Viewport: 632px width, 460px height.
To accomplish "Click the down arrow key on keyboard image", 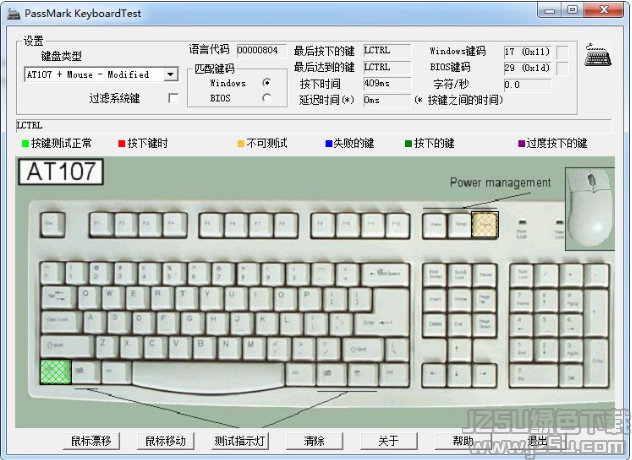I will (x=459, y=375).
